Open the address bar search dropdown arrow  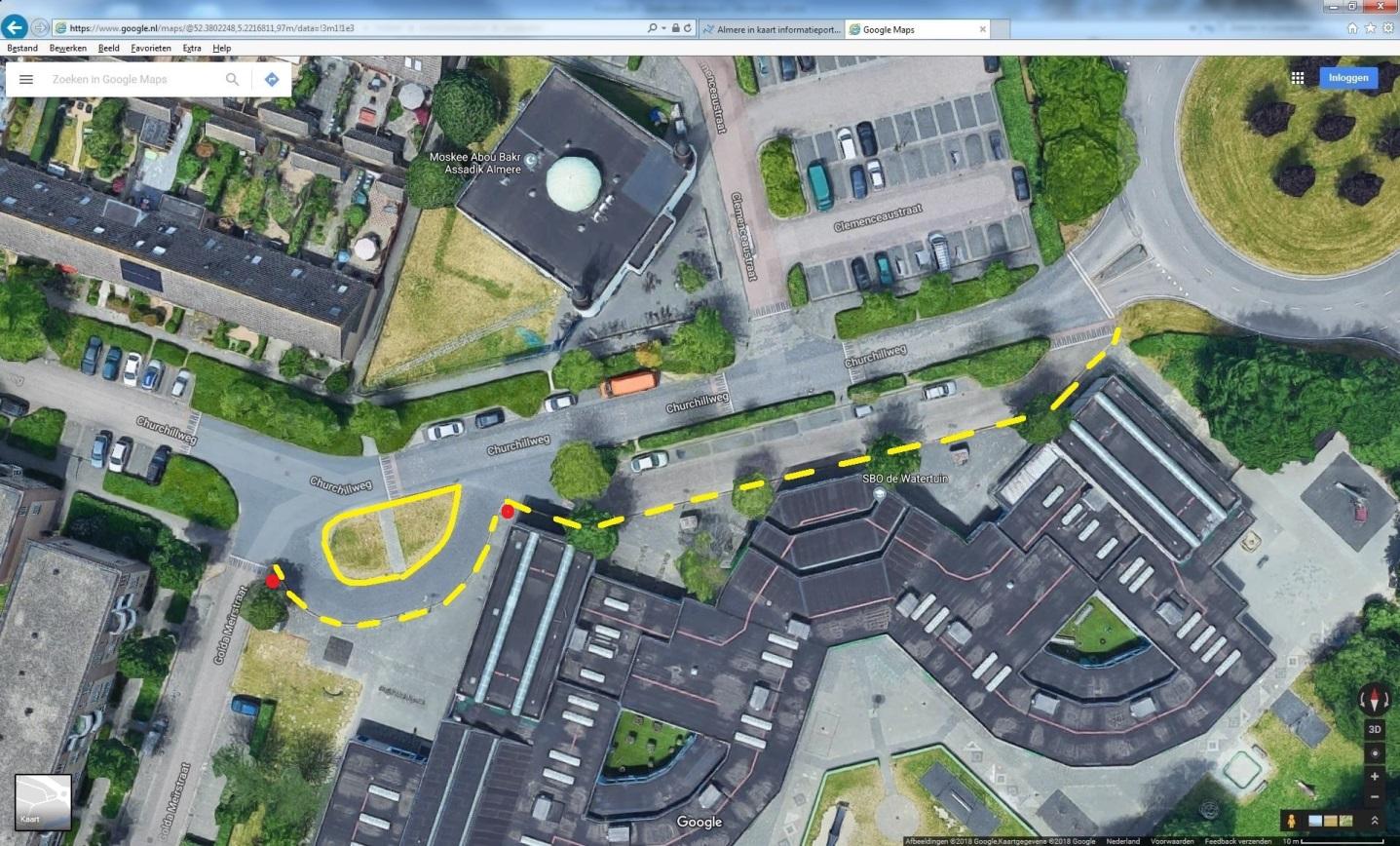coord(662,29)
